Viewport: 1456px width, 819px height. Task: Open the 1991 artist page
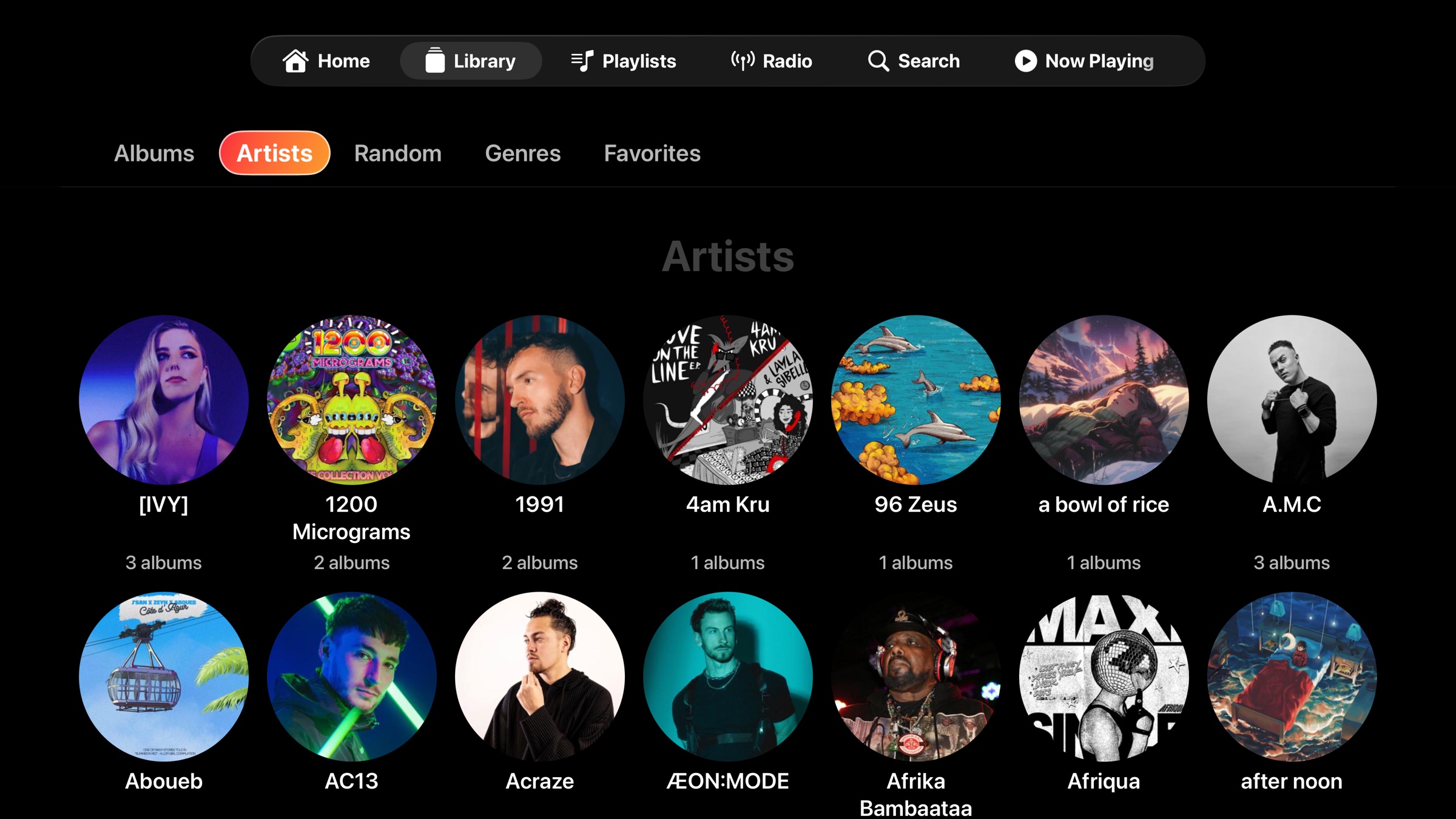pyautogui.click(x=540, y=399)
